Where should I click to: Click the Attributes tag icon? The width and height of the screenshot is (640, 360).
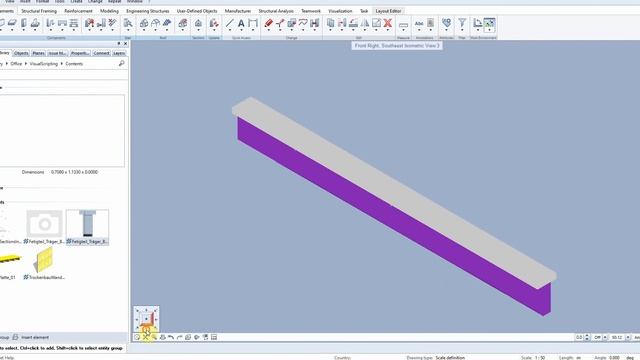[447, 22]
